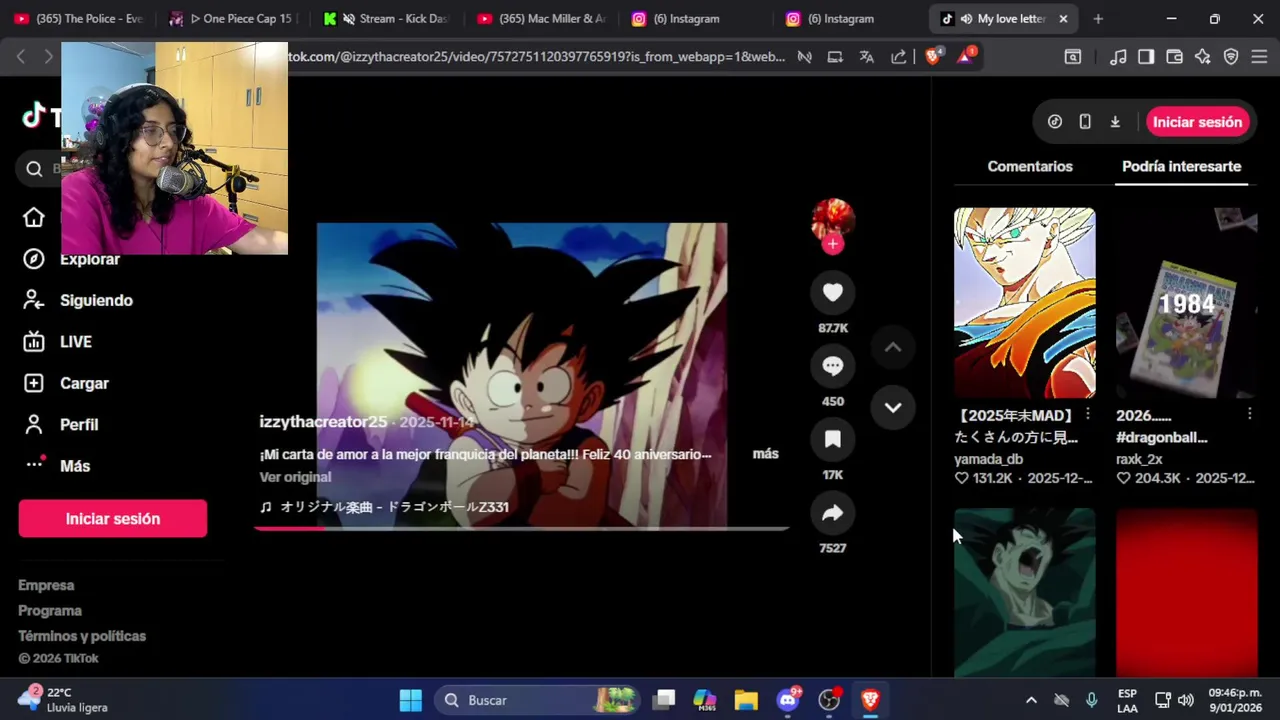Open the TikTok search icon in sidebar

(x=34, y=169)
